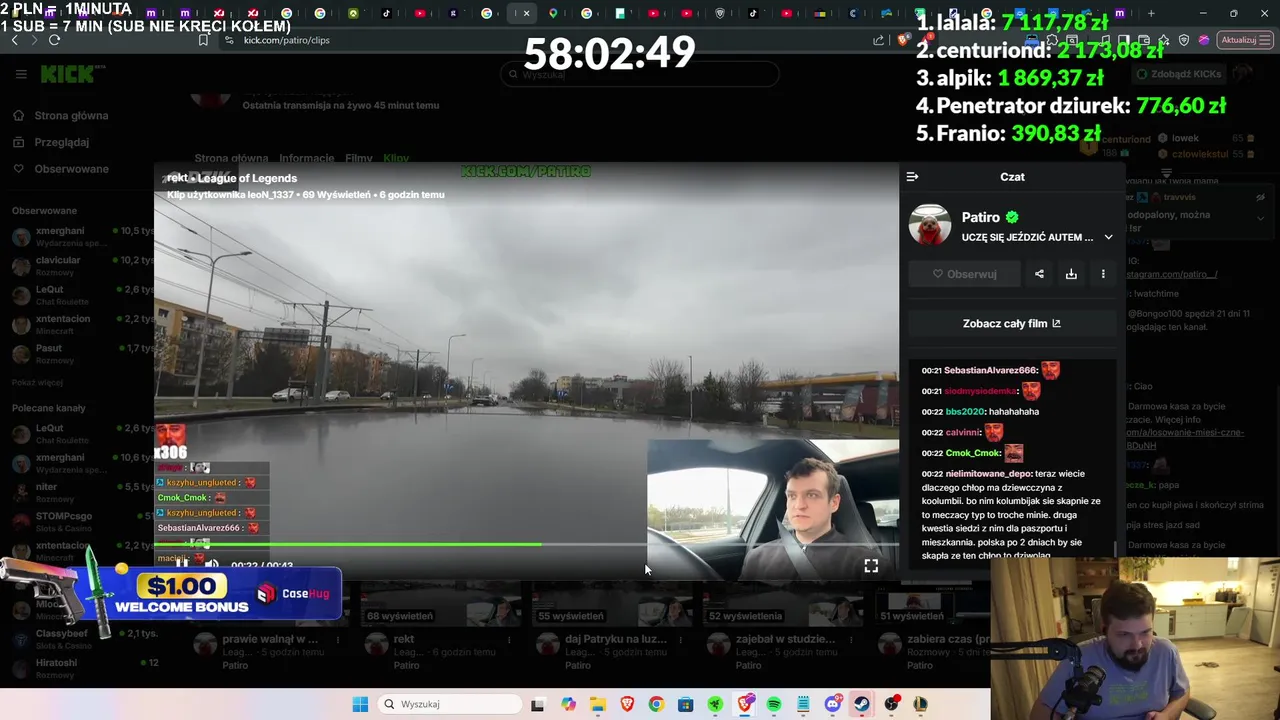Mute the clip volume speaker icon
This screenshot has height=720, width=1280.
[x=211, y=565]
